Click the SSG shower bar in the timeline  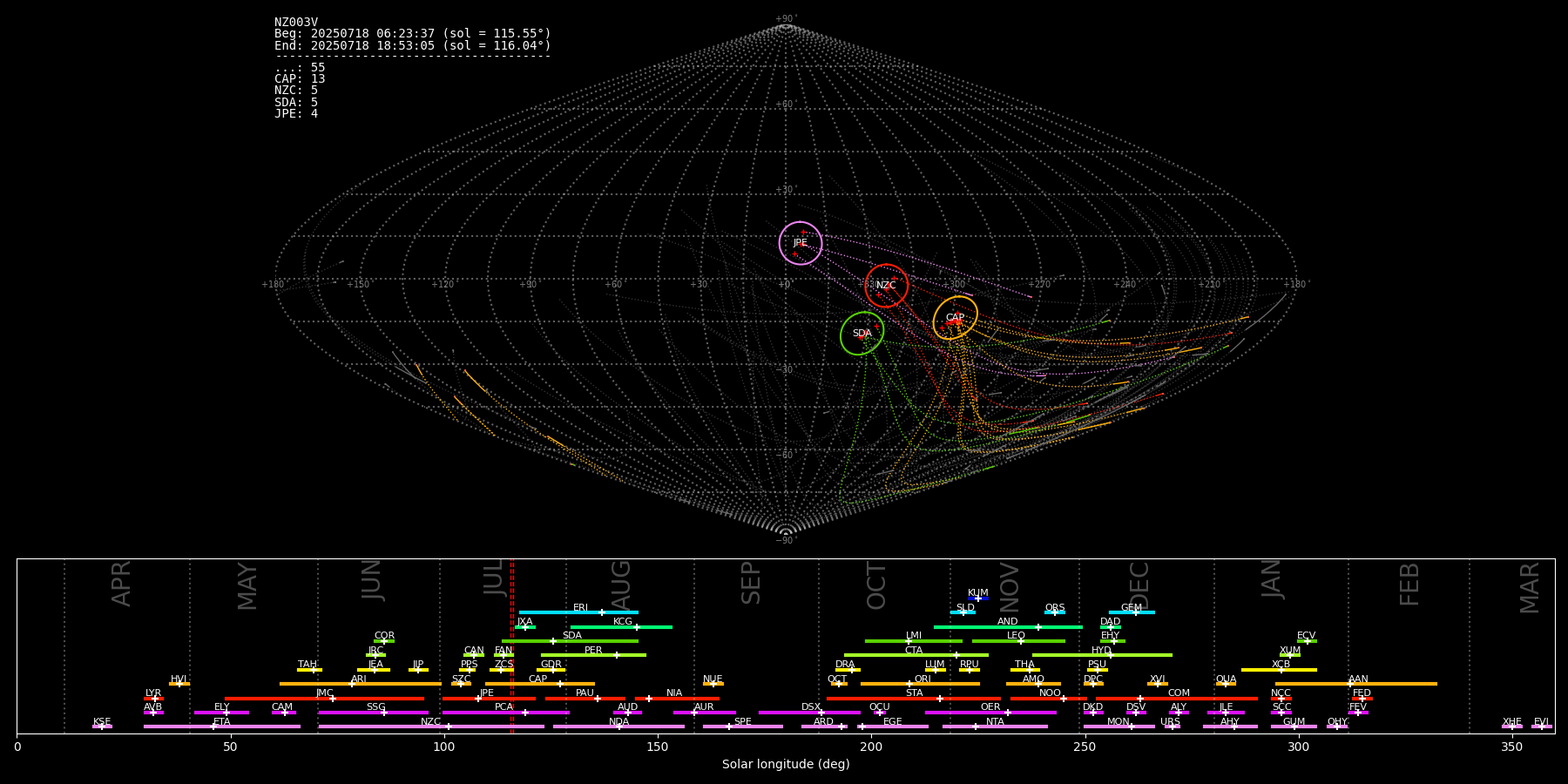pyautogui.click(x=373, y=712)
